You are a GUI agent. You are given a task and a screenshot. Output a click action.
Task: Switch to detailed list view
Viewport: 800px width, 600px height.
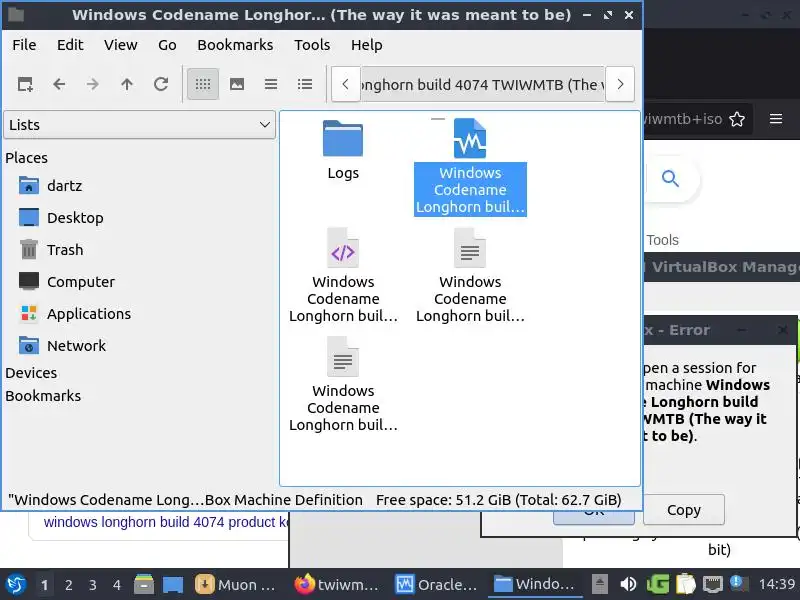(305, 84)
